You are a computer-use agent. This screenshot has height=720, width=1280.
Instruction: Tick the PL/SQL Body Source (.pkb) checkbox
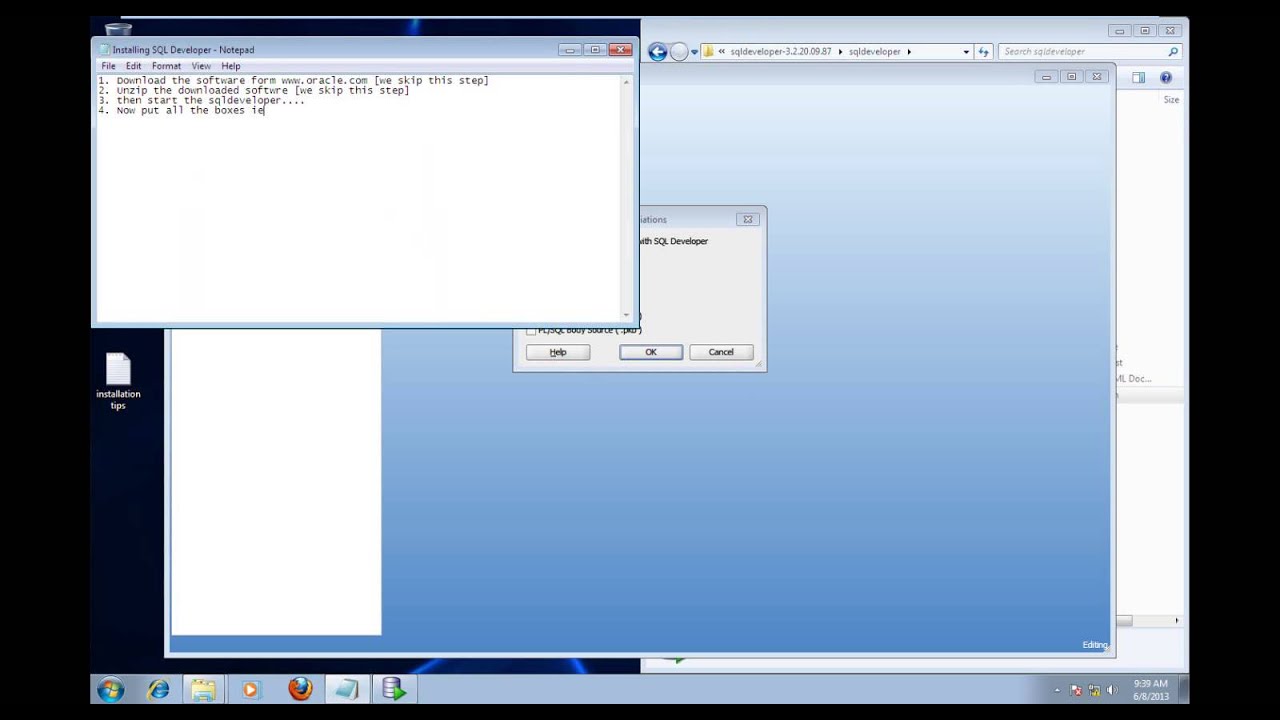(x=531, y=331)
